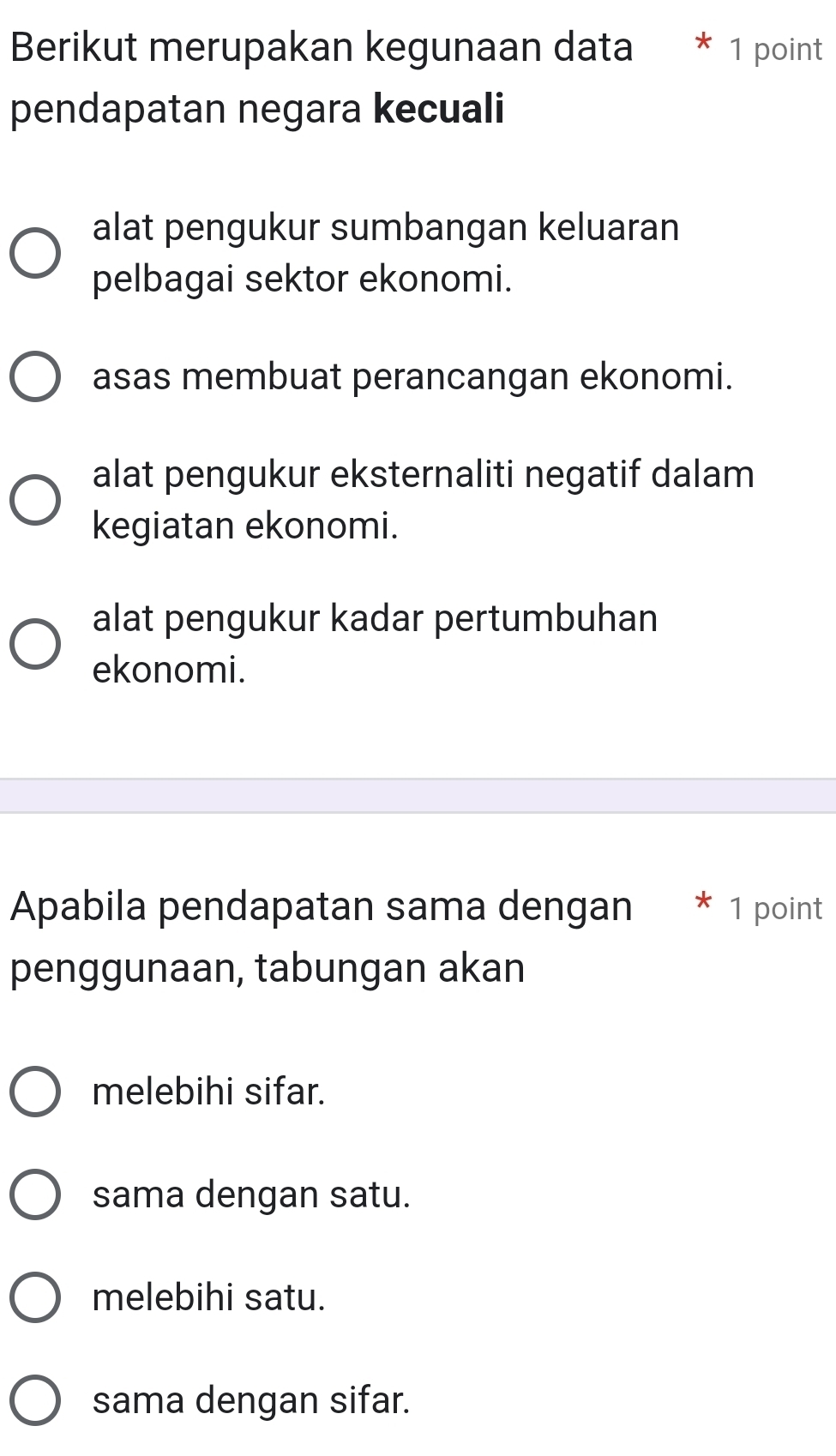Click the 'melebihi sifar.' answer text

(209, 1092)
